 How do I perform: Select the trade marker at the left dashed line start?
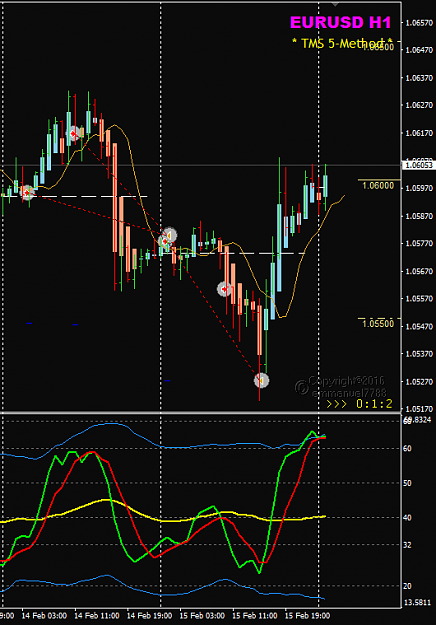click(x=27, y=193)
